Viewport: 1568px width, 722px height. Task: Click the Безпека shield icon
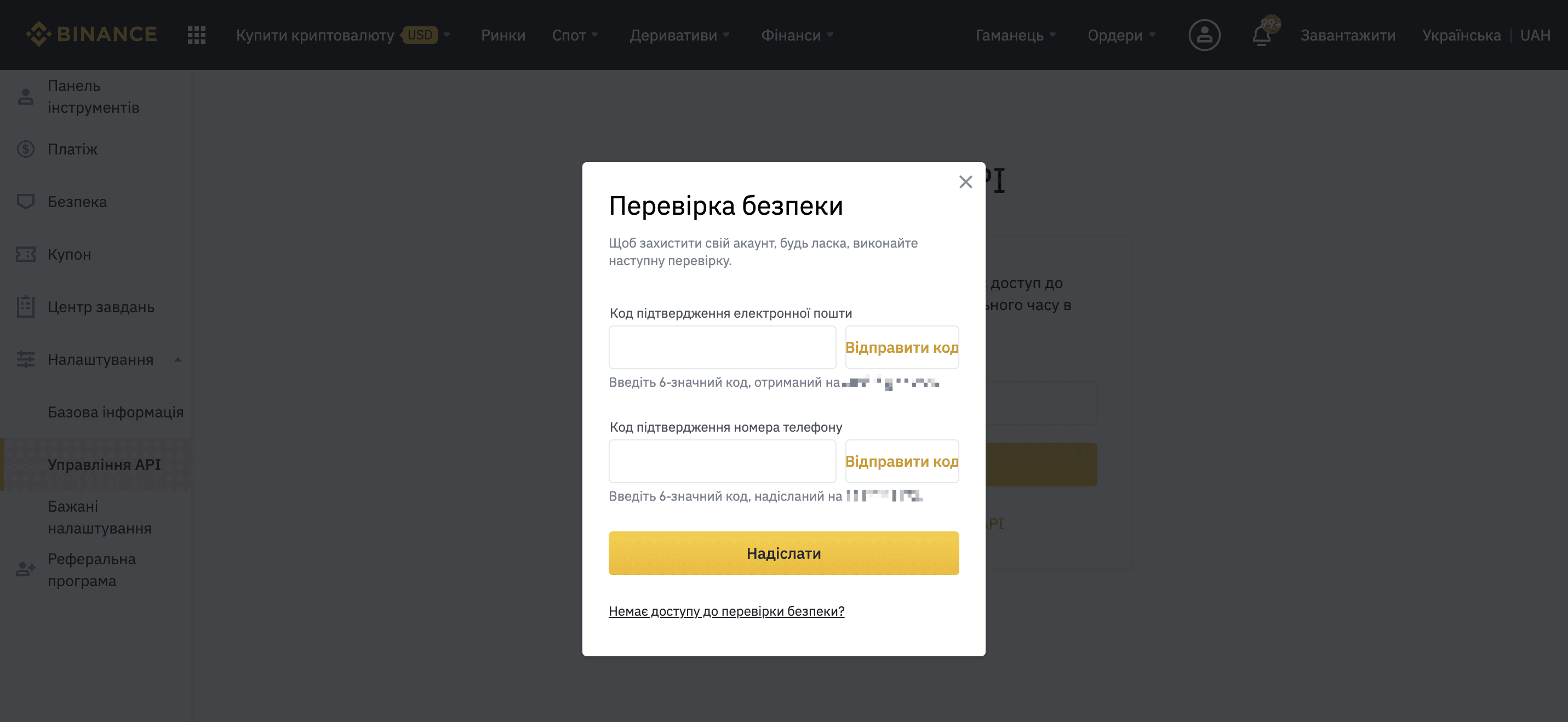(26, 202)
